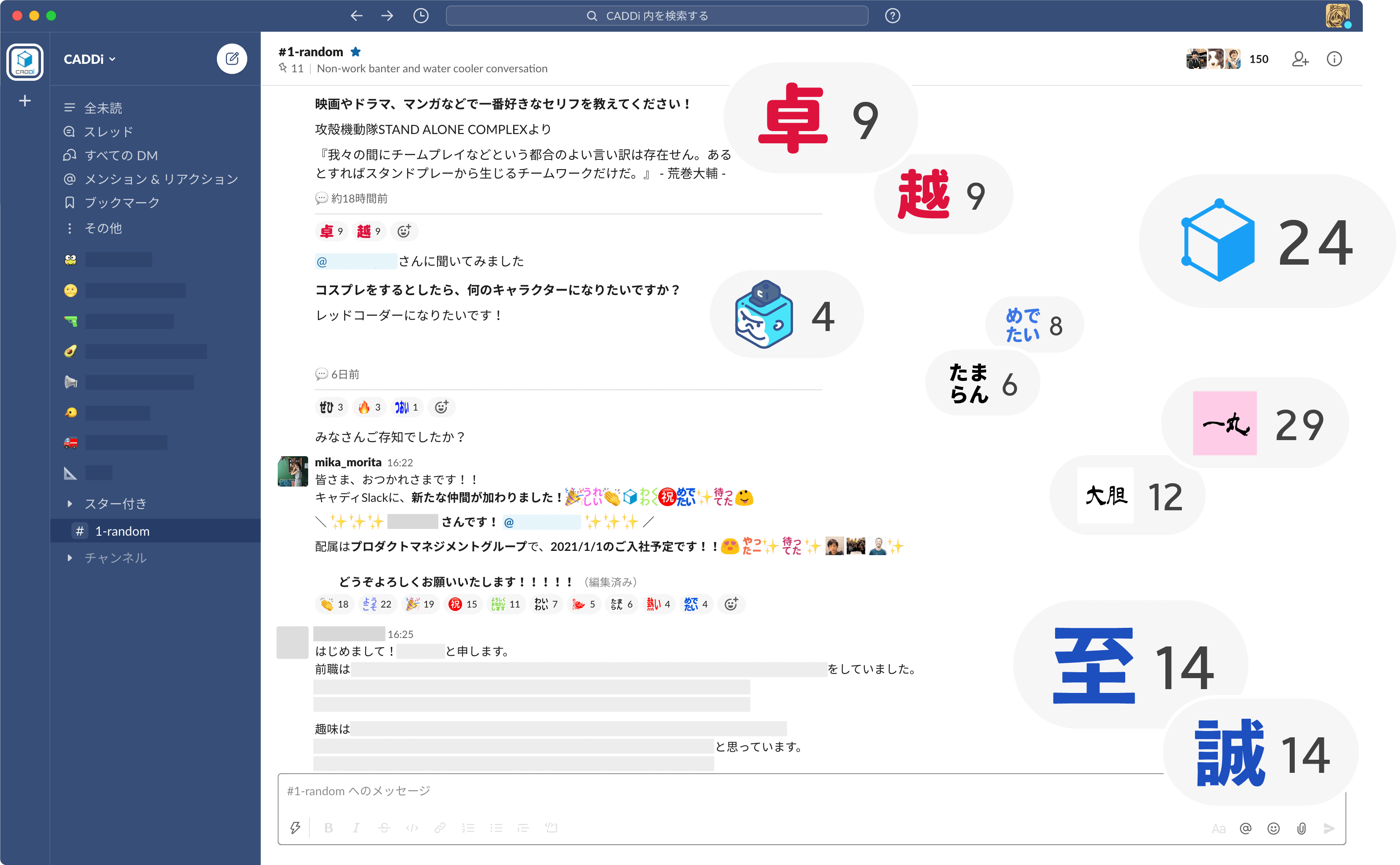Open the user profile avatar menu
The height and width of the screenshot is (865, 1400).
pyautogui.click(x=1338, y=16)
